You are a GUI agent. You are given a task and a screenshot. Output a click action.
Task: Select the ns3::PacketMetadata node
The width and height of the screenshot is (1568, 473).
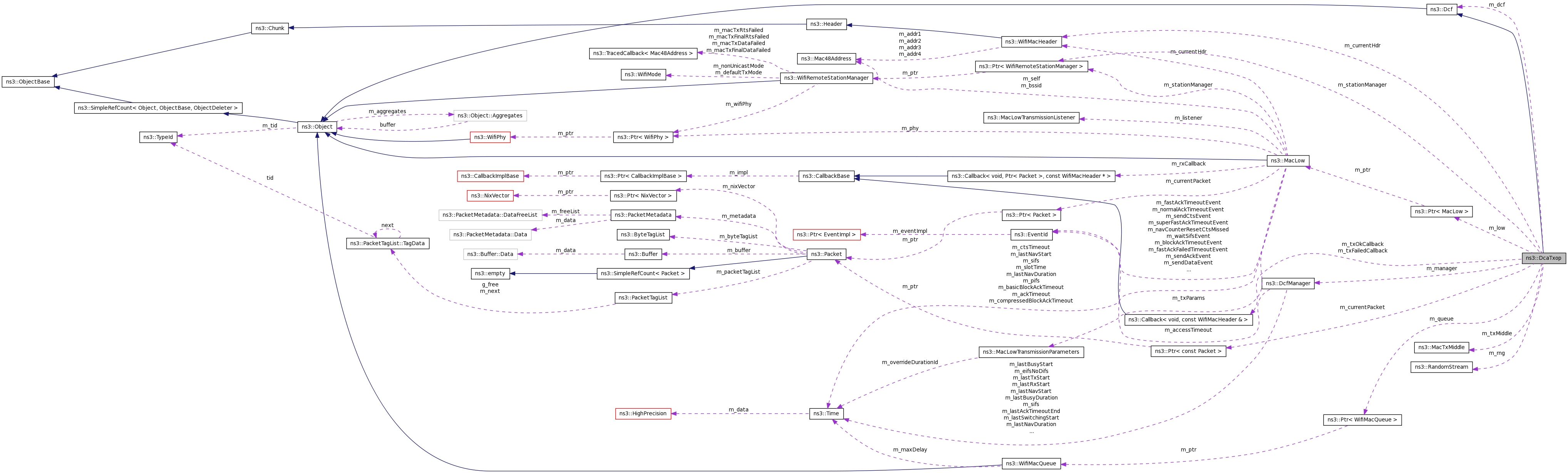click(643, 215)
